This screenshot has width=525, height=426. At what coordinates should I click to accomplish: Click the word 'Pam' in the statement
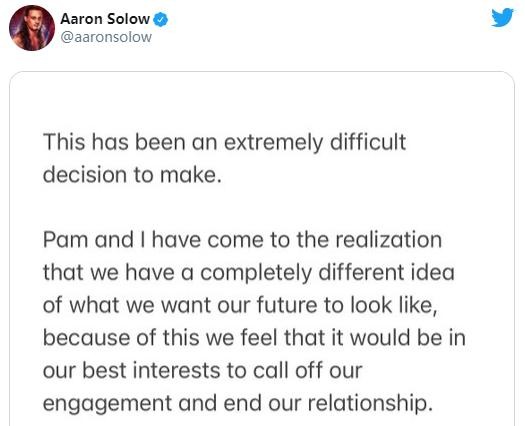(65, 240)
